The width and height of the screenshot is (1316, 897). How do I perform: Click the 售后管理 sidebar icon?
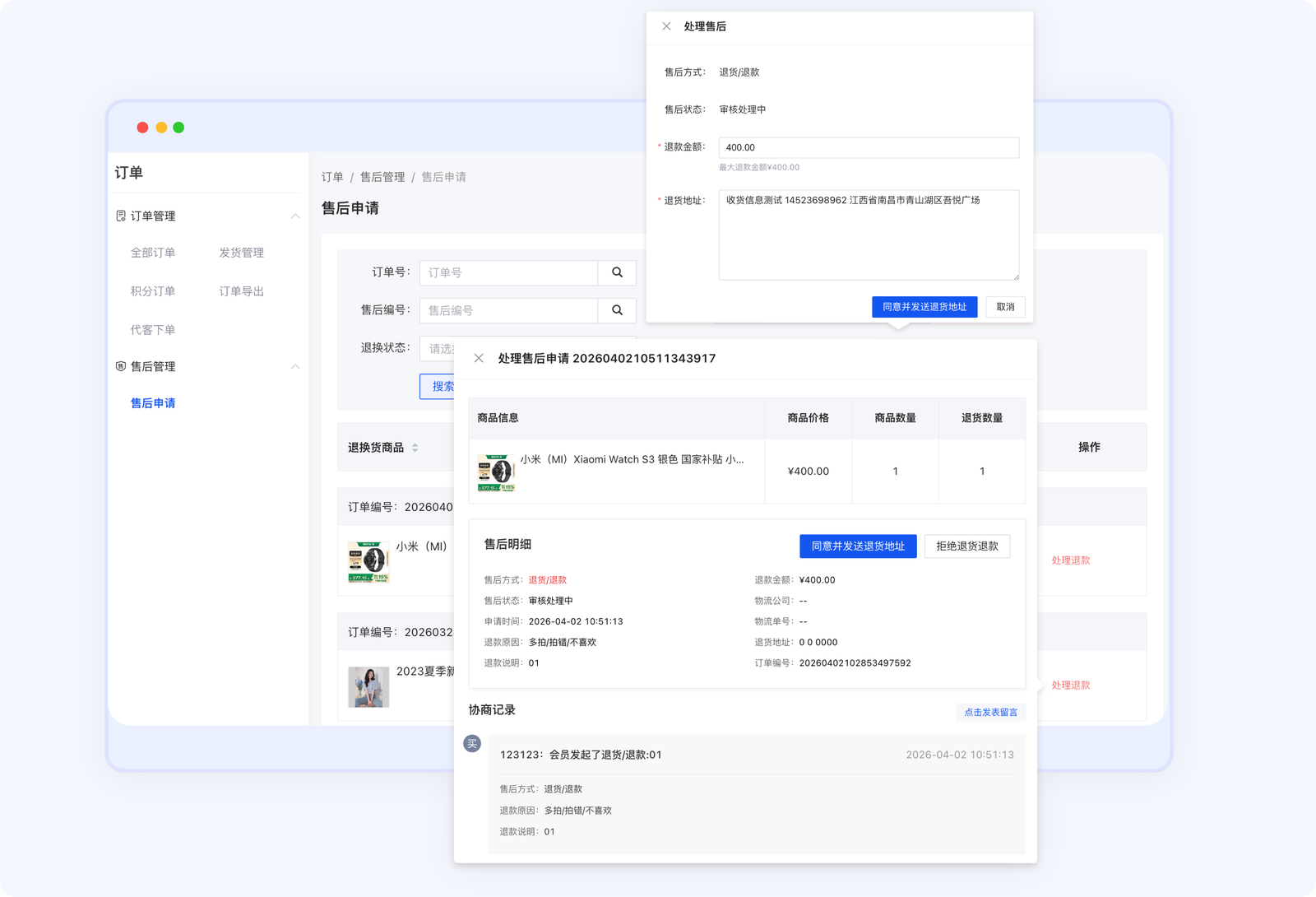click(120, 366)
